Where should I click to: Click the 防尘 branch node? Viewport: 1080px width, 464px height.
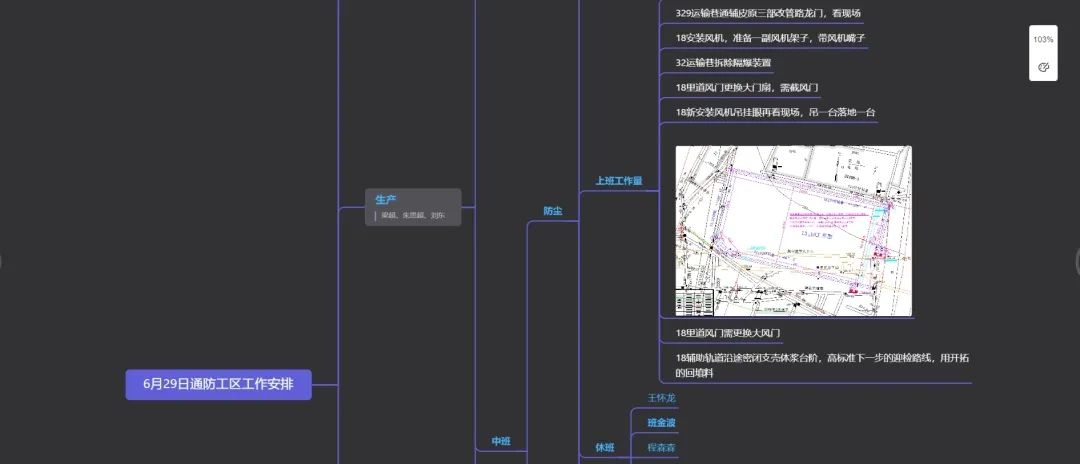point(552,211)
